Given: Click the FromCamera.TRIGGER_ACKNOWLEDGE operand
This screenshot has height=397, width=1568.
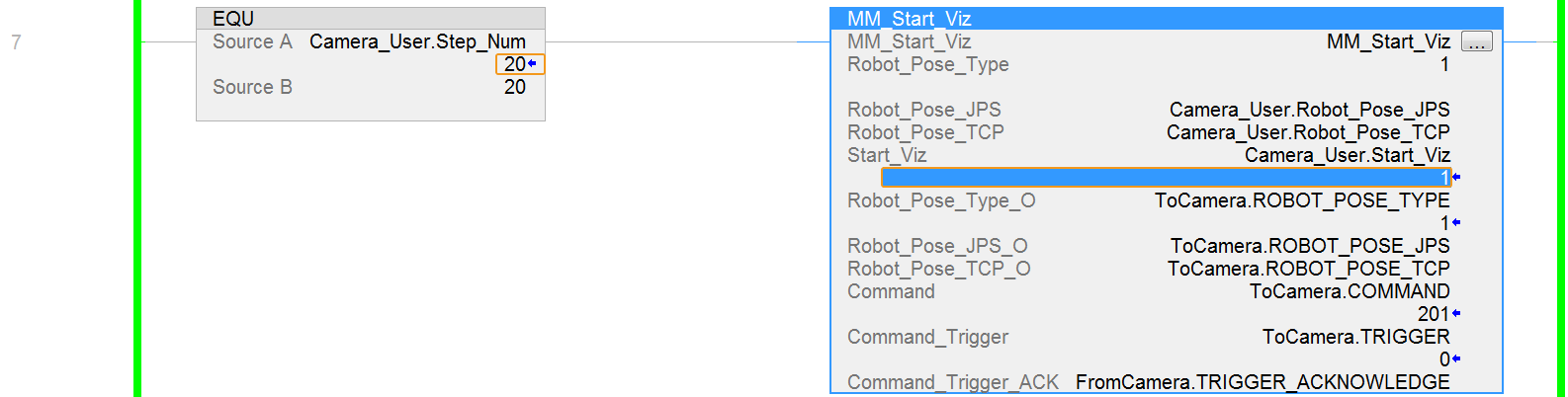Looking at the screenshot, I should pos(1262,382).
